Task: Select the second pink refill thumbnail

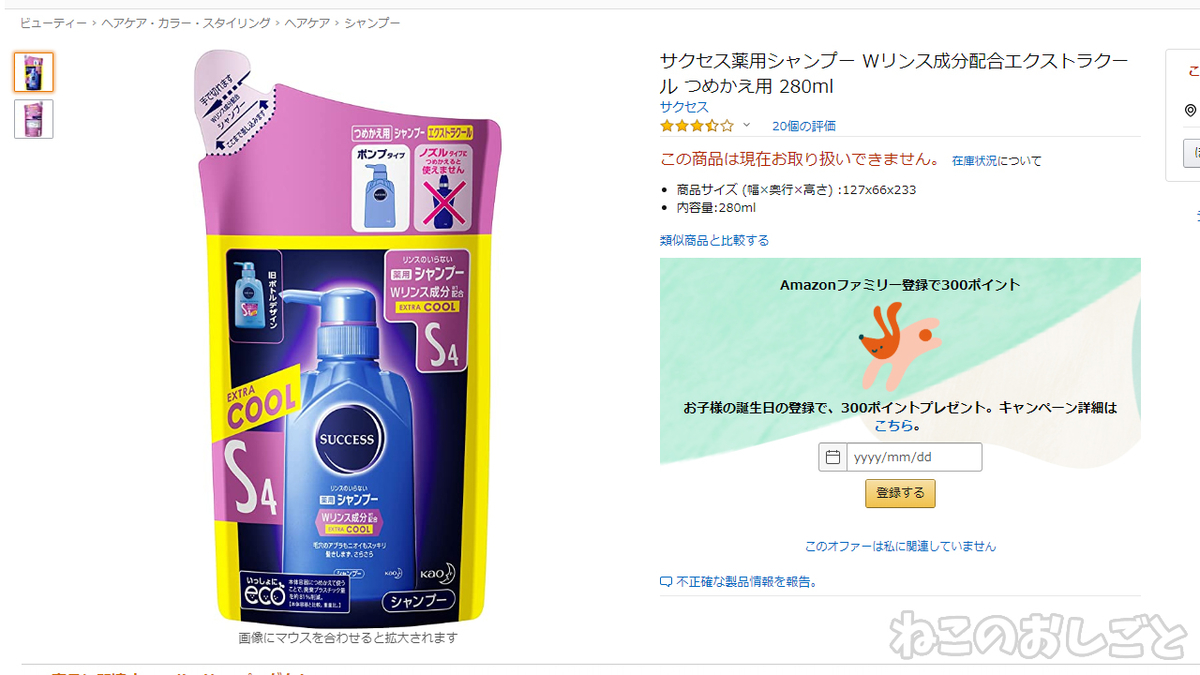Action: click(x=34, y=119)
